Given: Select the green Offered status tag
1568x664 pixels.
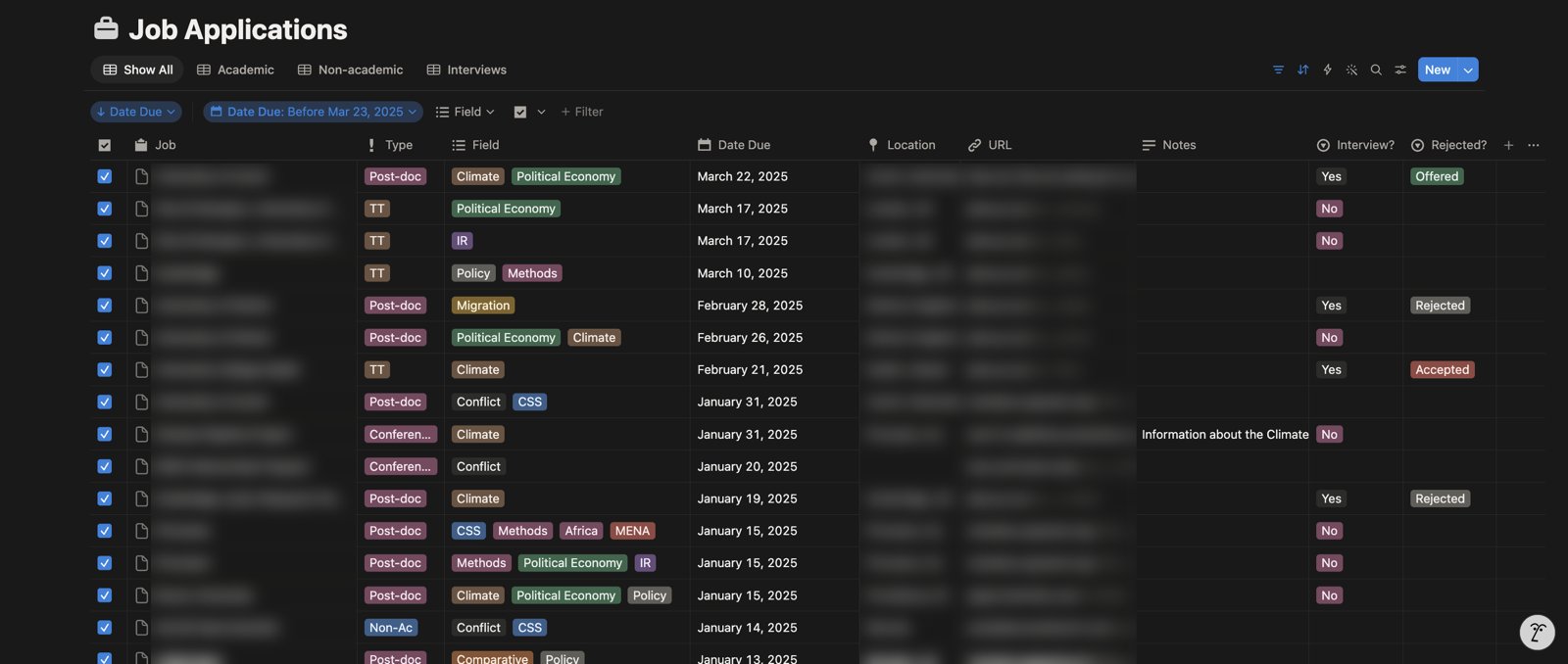Looking at the screenshot, I should (1437, 176).
